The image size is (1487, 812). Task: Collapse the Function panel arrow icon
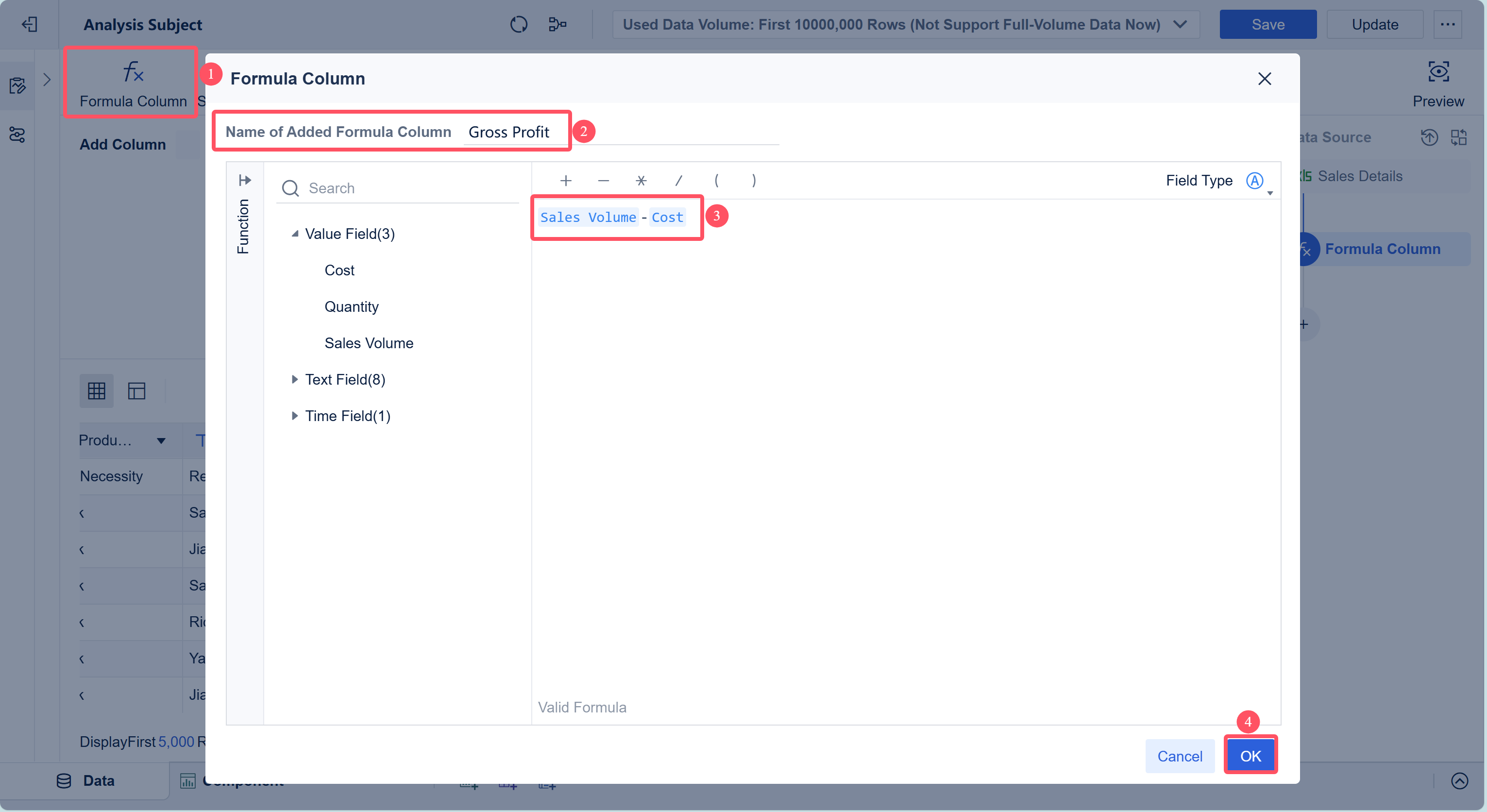245,181
